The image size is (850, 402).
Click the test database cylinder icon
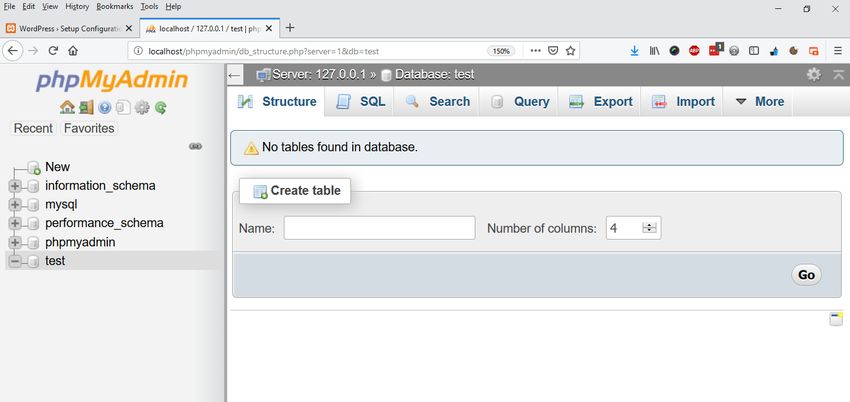point(34,261)
